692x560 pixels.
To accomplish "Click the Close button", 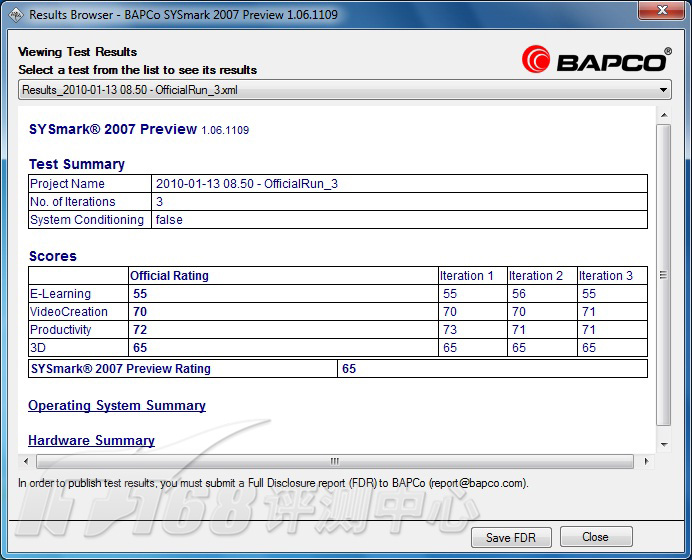I will coord(596,537).
